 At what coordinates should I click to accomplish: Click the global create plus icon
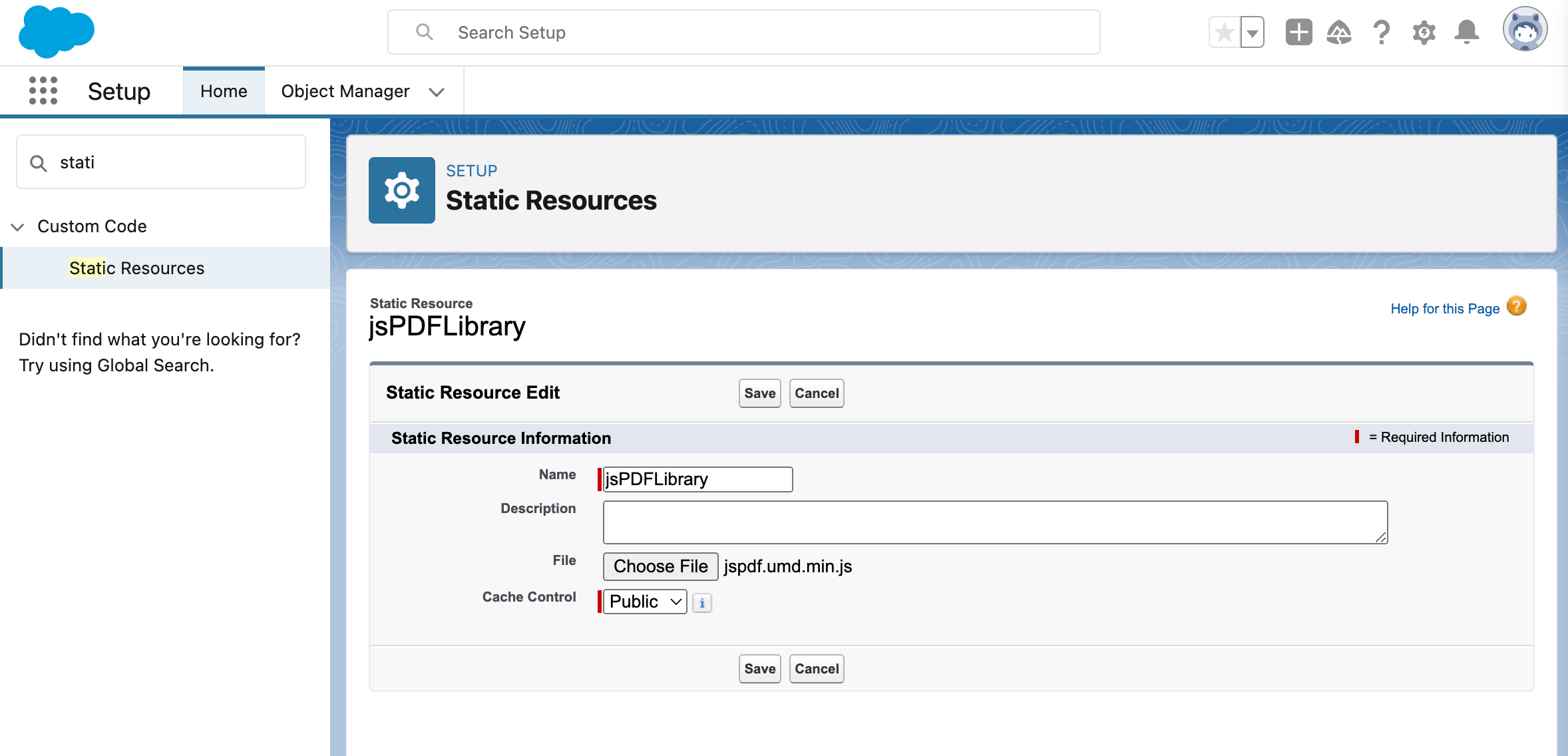pyautogui.click(x=1298, y=31)
